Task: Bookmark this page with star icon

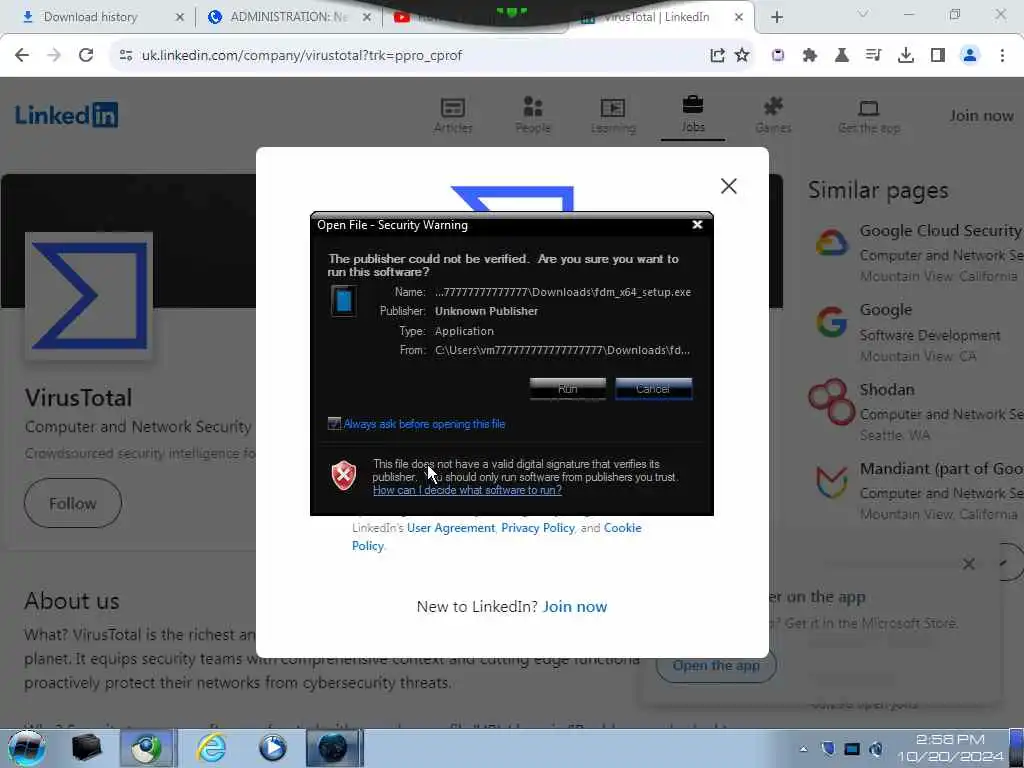Action: click(x=742, y=56)
